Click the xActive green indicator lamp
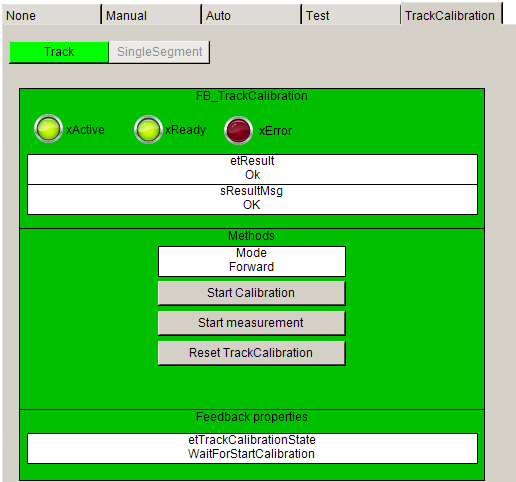The width and height of the screenshot is (516, 482). [x=48, y=129]
